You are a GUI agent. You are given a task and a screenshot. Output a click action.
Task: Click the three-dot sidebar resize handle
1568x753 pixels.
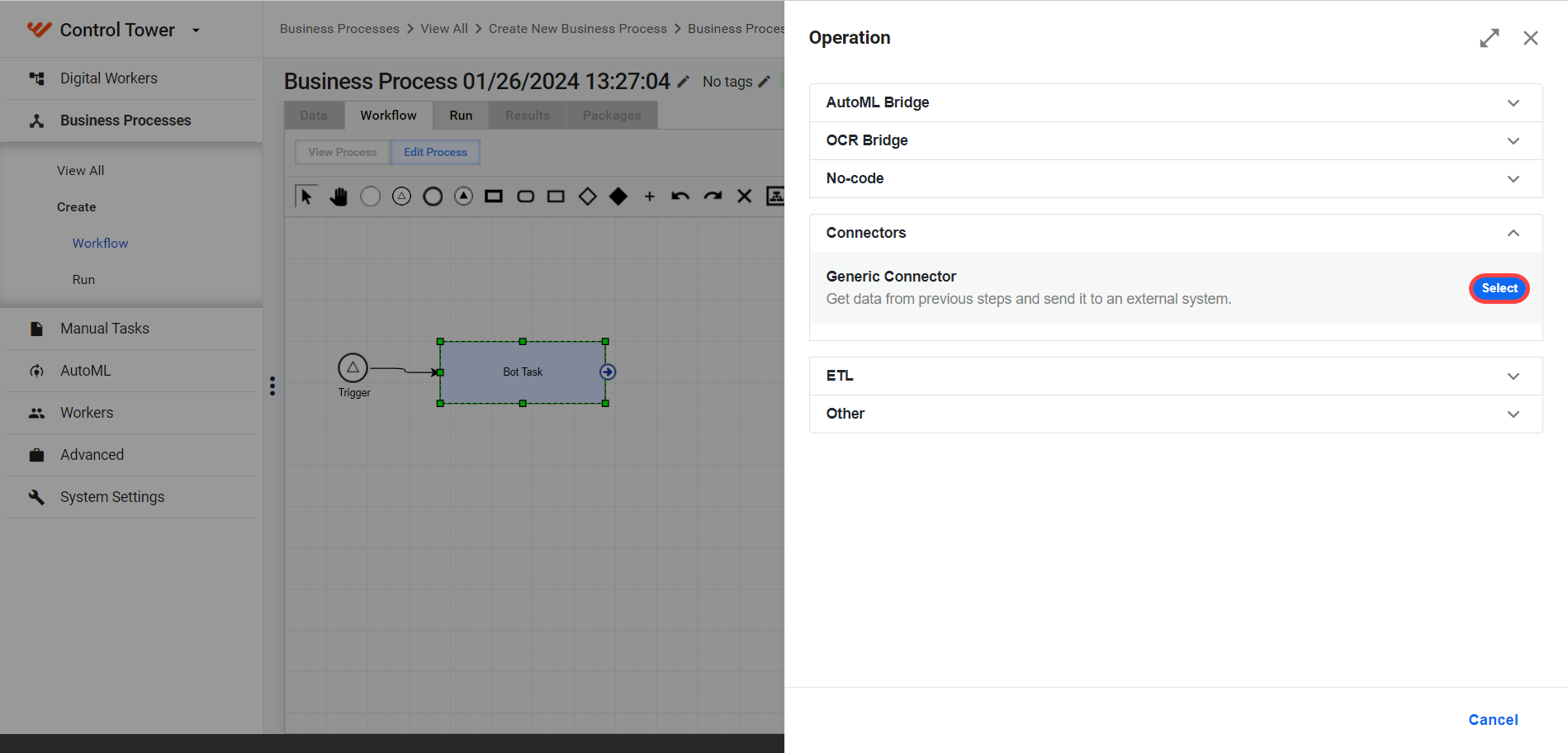[x=272, y=386]
